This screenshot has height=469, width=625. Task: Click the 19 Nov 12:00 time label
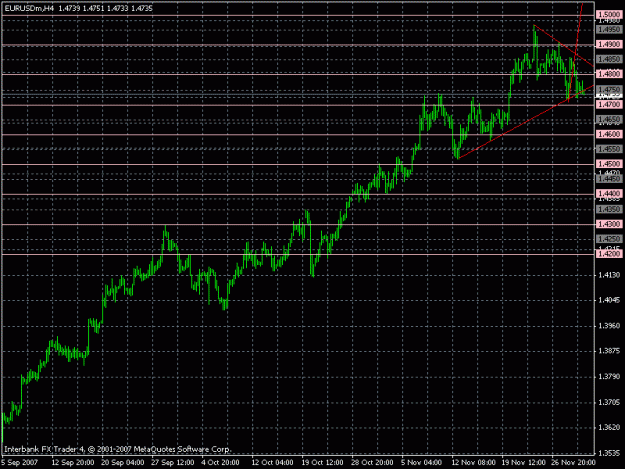[x=523, y=463]
